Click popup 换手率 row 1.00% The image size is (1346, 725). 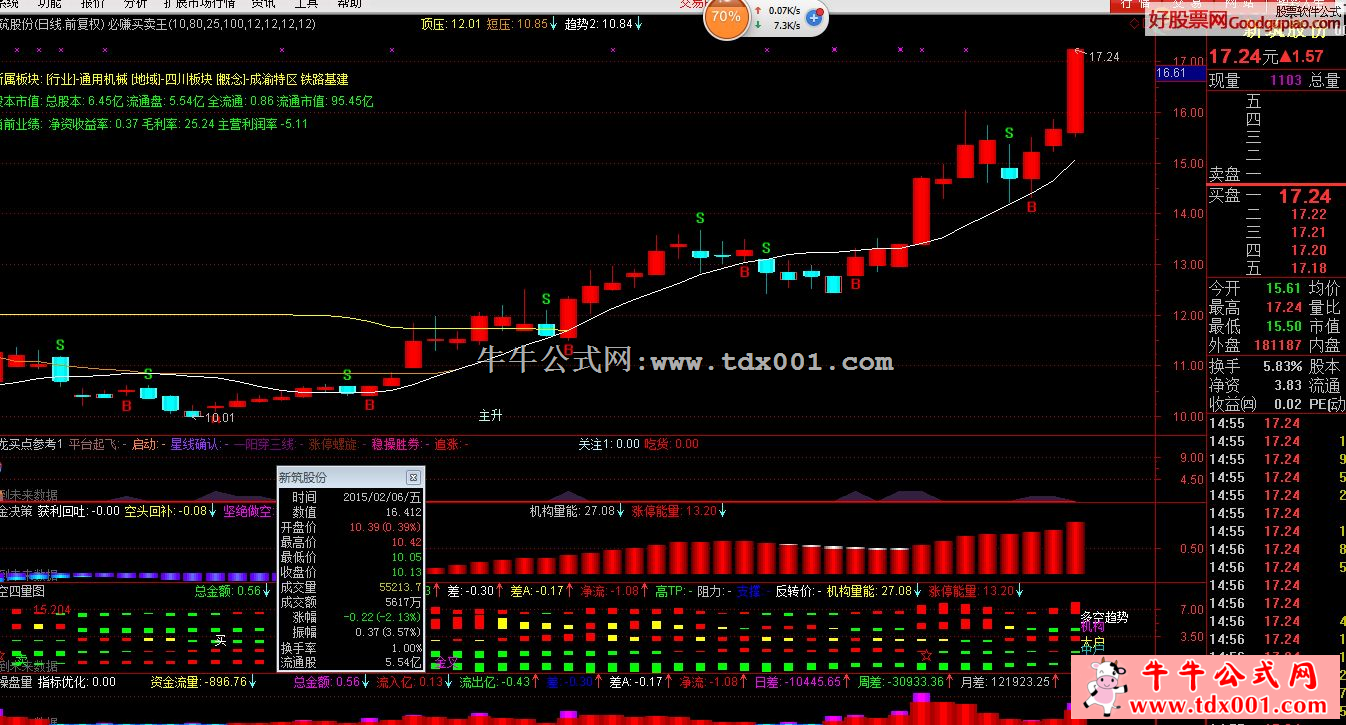tap(351, 647)
